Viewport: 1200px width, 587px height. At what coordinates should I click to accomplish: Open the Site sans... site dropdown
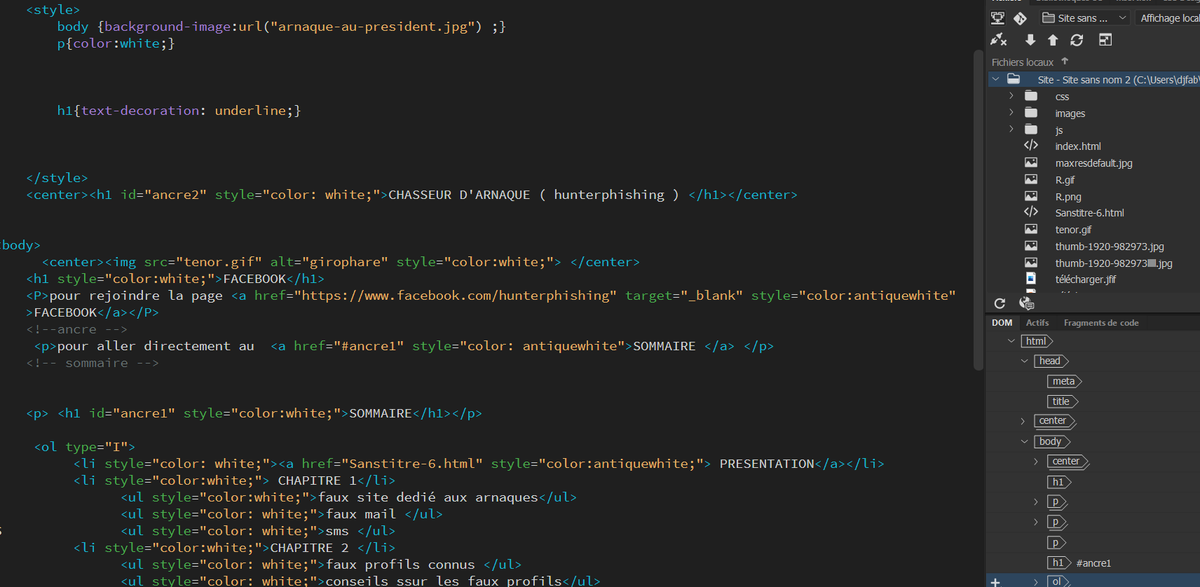pos(1084,18)
